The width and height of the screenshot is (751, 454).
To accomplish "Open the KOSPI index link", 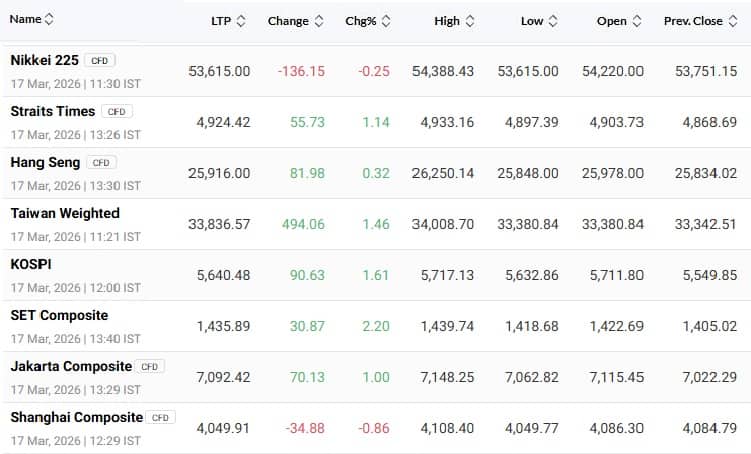I will coord(31,264).
